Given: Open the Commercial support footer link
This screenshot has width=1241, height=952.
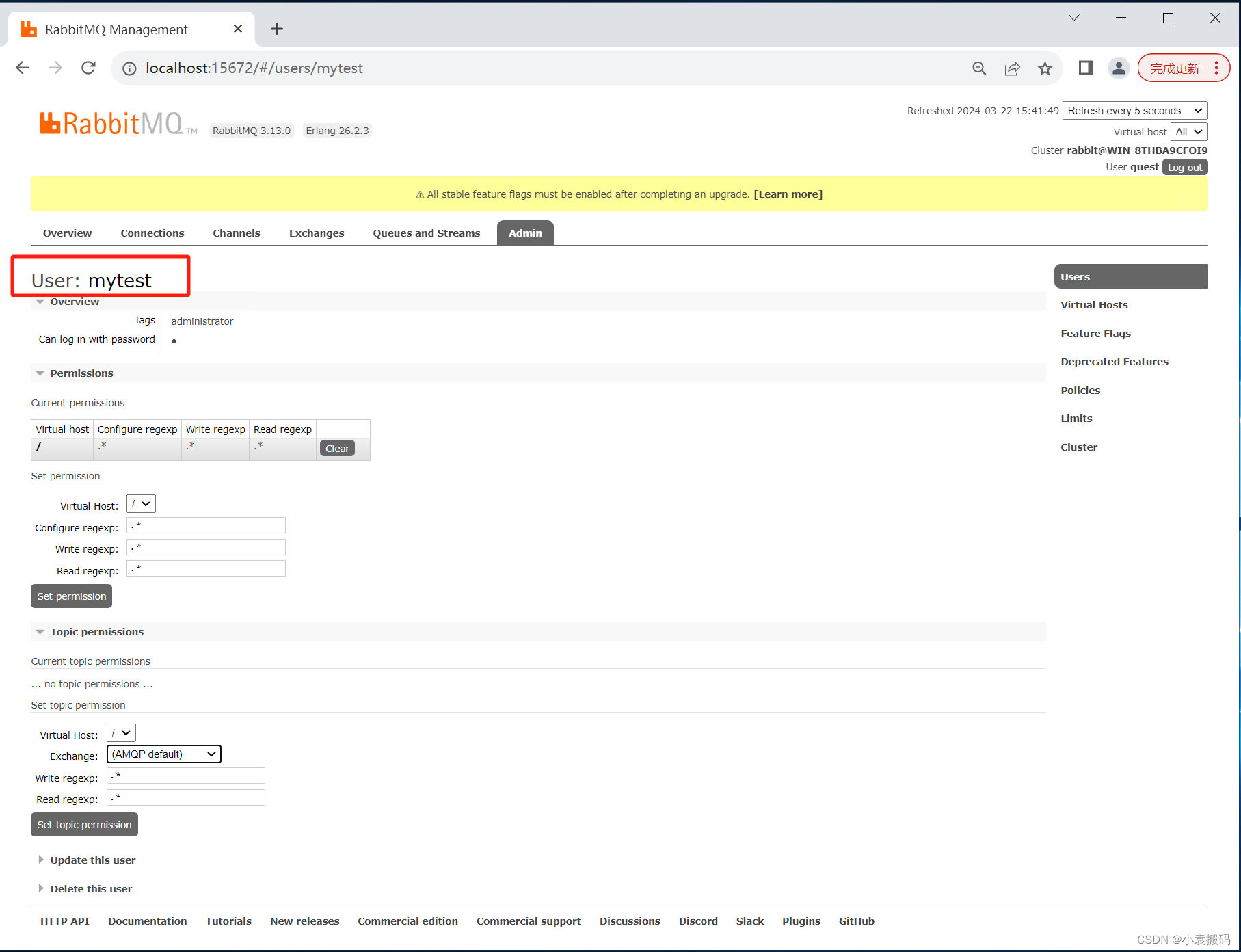Looking at the screenshot, I should [529, 921].
